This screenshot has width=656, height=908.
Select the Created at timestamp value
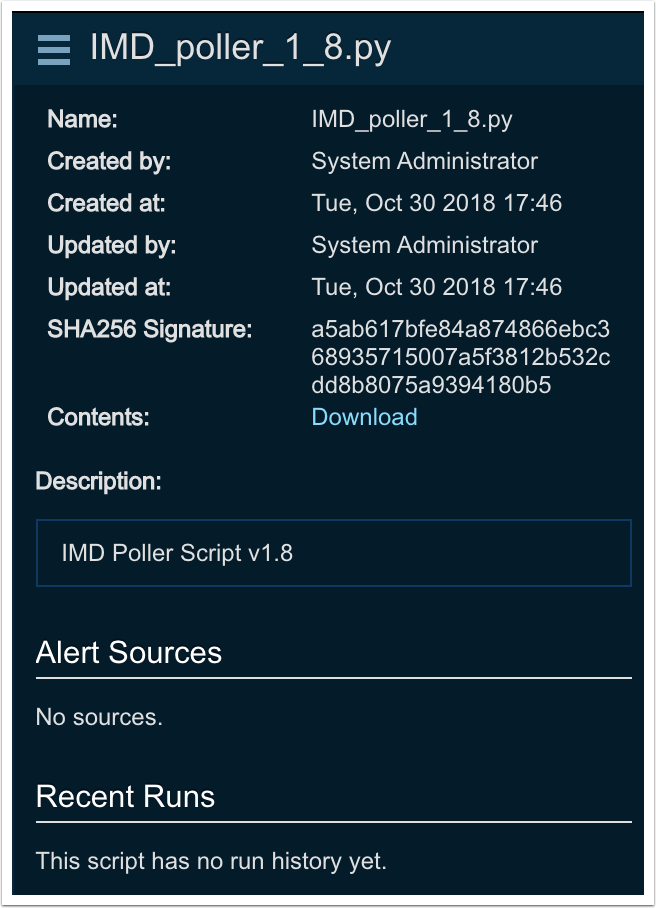(x=436, y=204)
